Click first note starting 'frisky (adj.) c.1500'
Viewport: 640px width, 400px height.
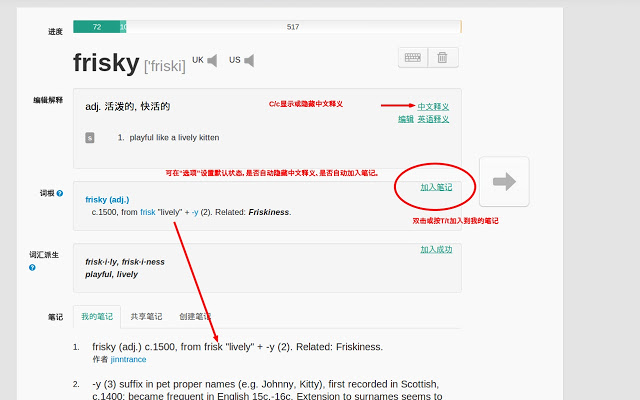tap(238, 347)
